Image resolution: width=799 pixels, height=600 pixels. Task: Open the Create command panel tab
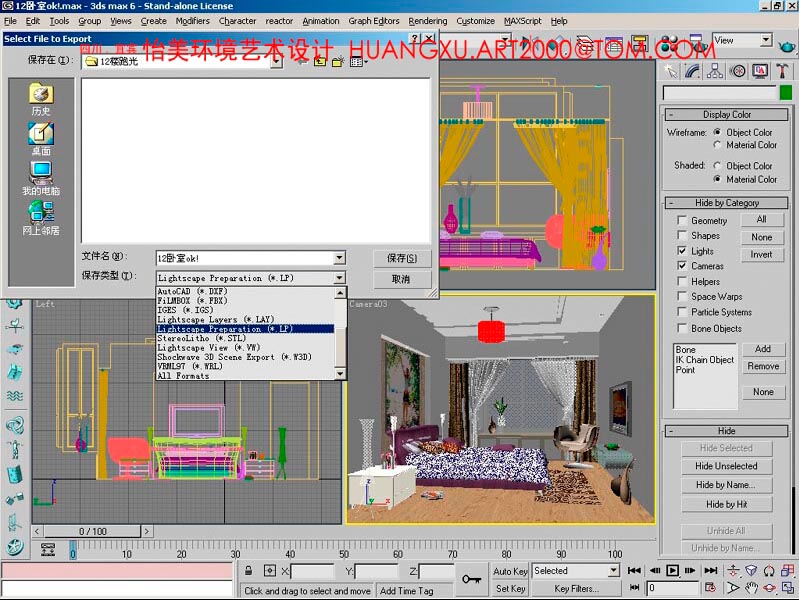(x=671, y=71)
